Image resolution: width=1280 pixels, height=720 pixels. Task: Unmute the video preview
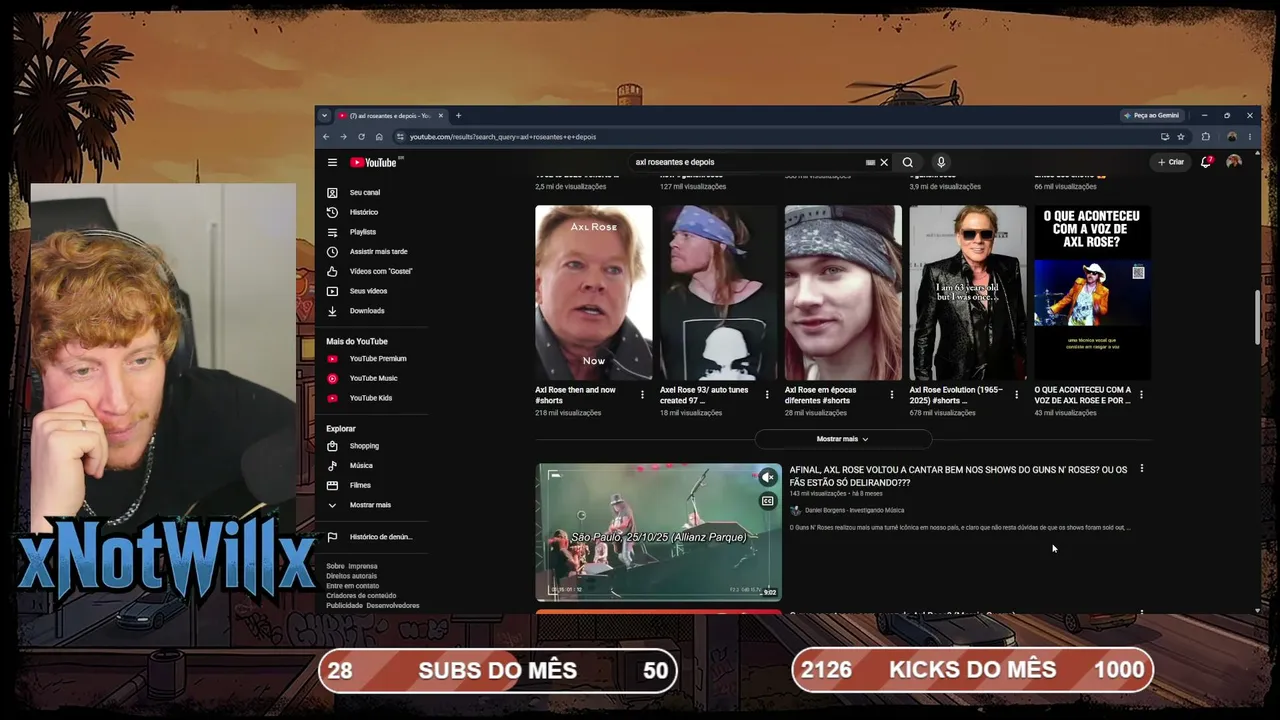click(767, 478)
